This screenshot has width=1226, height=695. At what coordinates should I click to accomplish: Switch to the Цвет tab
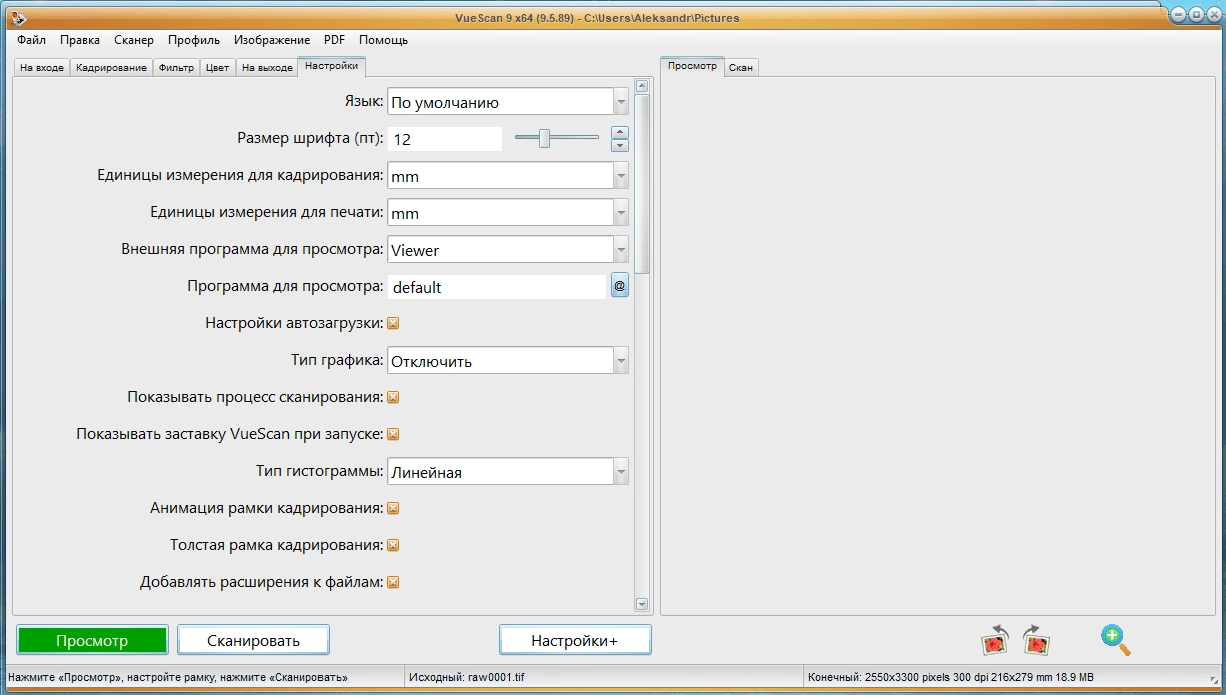217,68
